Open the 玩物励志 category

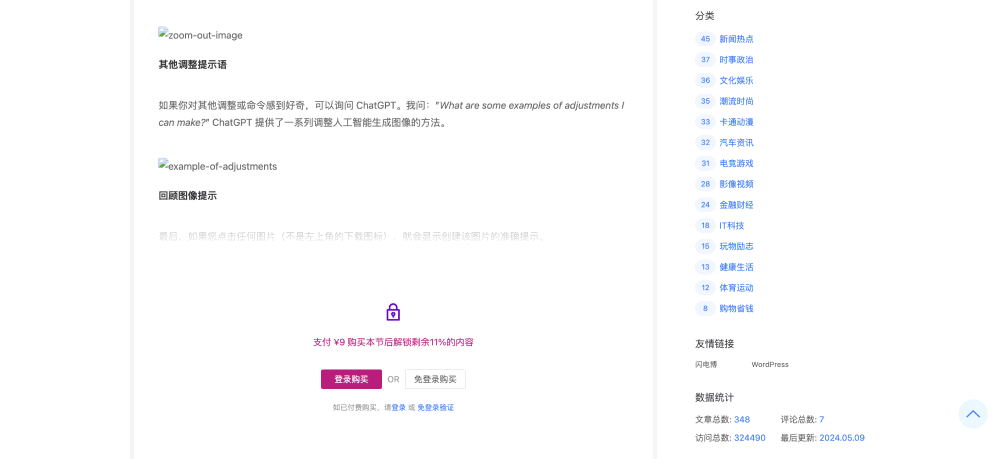point(737,246)
